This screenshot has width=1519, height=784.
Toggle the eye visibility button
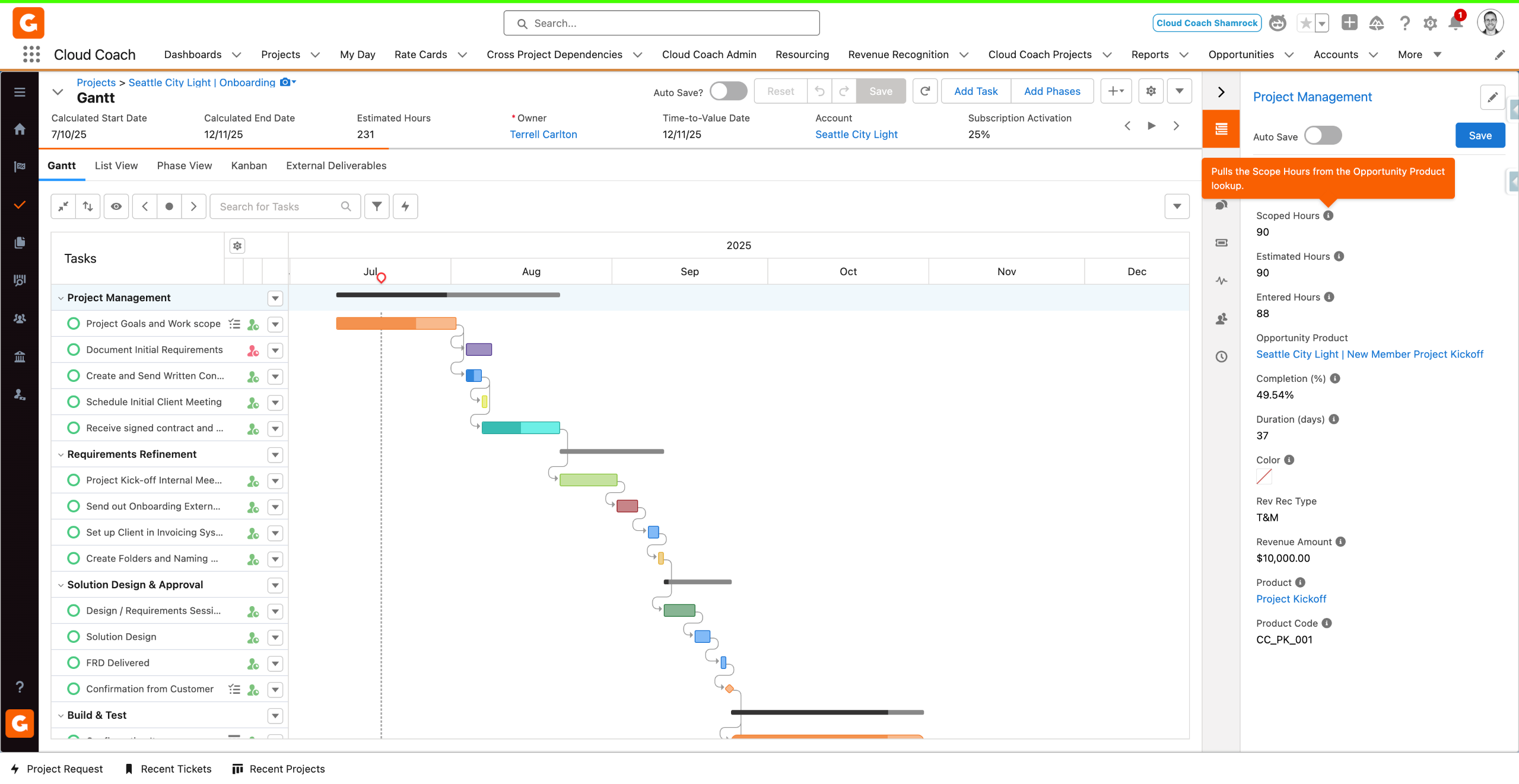(116, 206)
